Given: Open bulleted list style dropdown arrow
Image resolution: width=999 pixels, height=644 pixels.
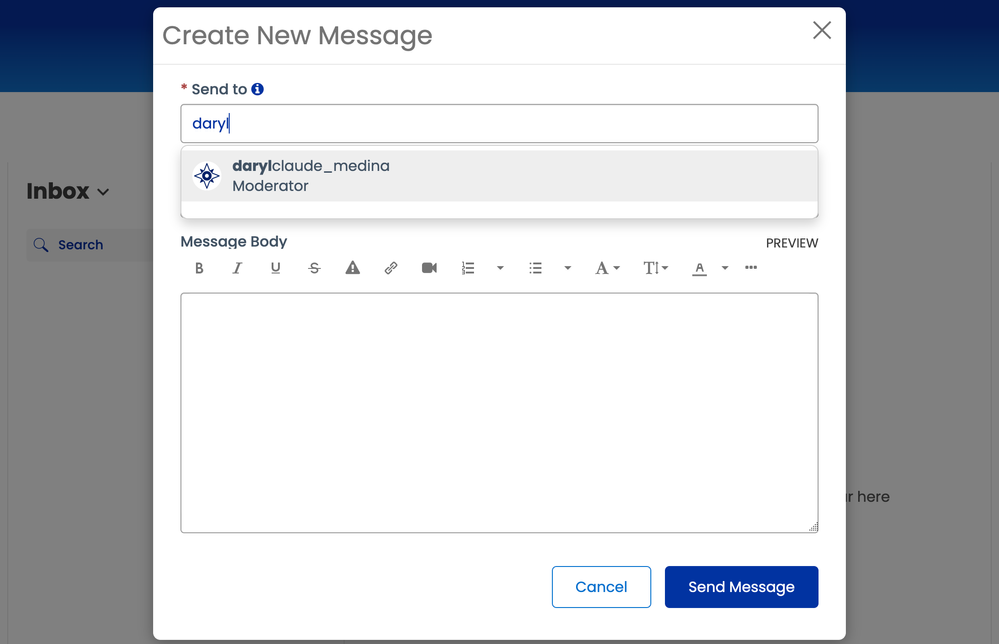Looking at the screenshot, I should [x=567, y=268].
